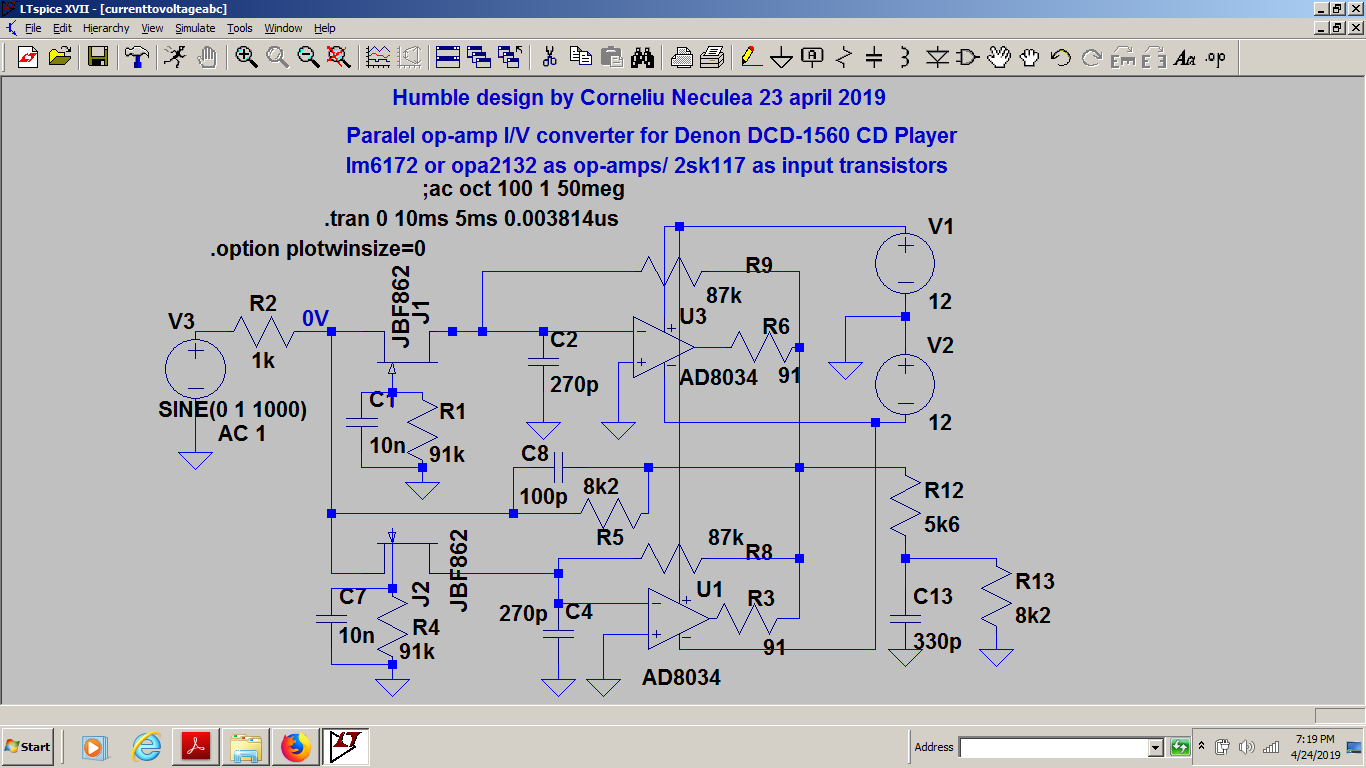The image size is (1366, 768).
Task: Zoom out of the schematic
Action: (308, 57)
